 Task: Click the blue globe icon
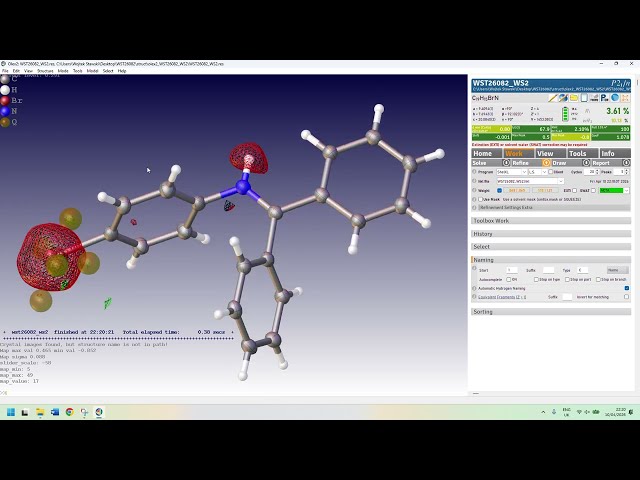click(x=615, y=98)
